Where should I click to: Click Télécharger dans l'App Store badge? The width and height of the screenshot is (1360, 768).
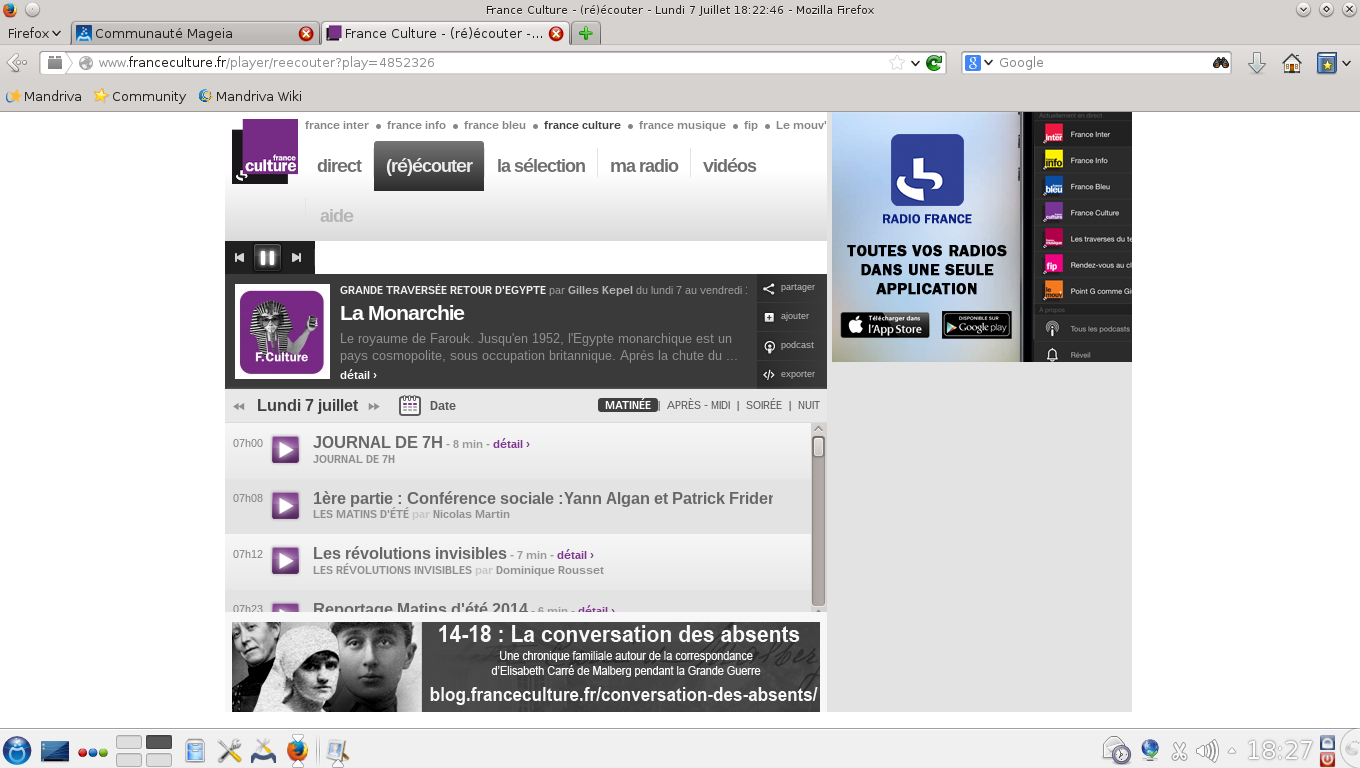tap(885, 325)
